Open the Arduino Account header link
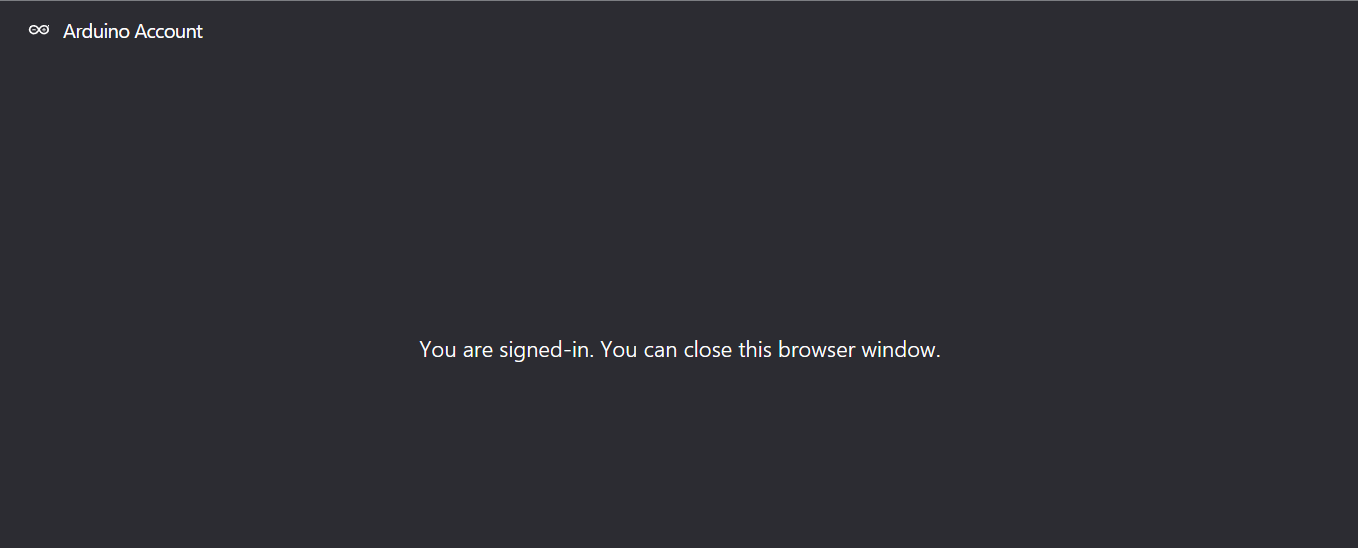The height and width of the screenshot is (548, 1358). (x=133, y=31)
